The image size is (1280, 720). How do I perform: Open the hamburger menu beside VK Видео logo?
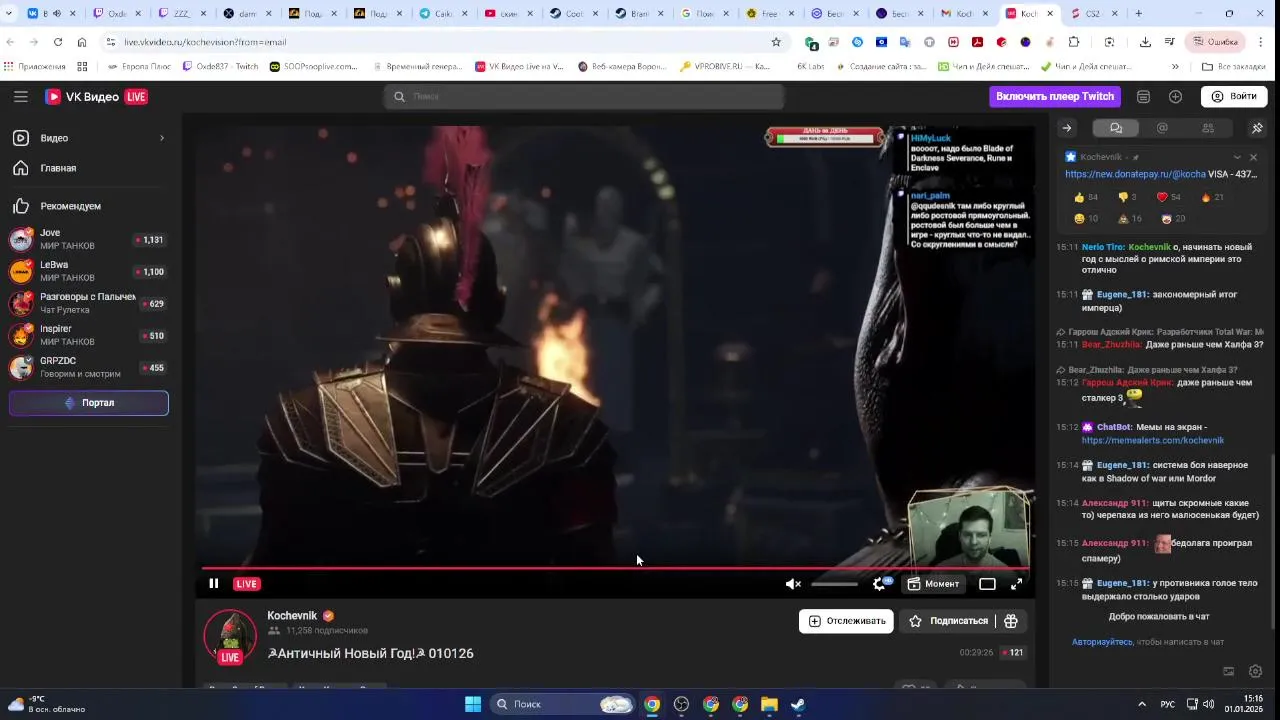click(21, 96)
